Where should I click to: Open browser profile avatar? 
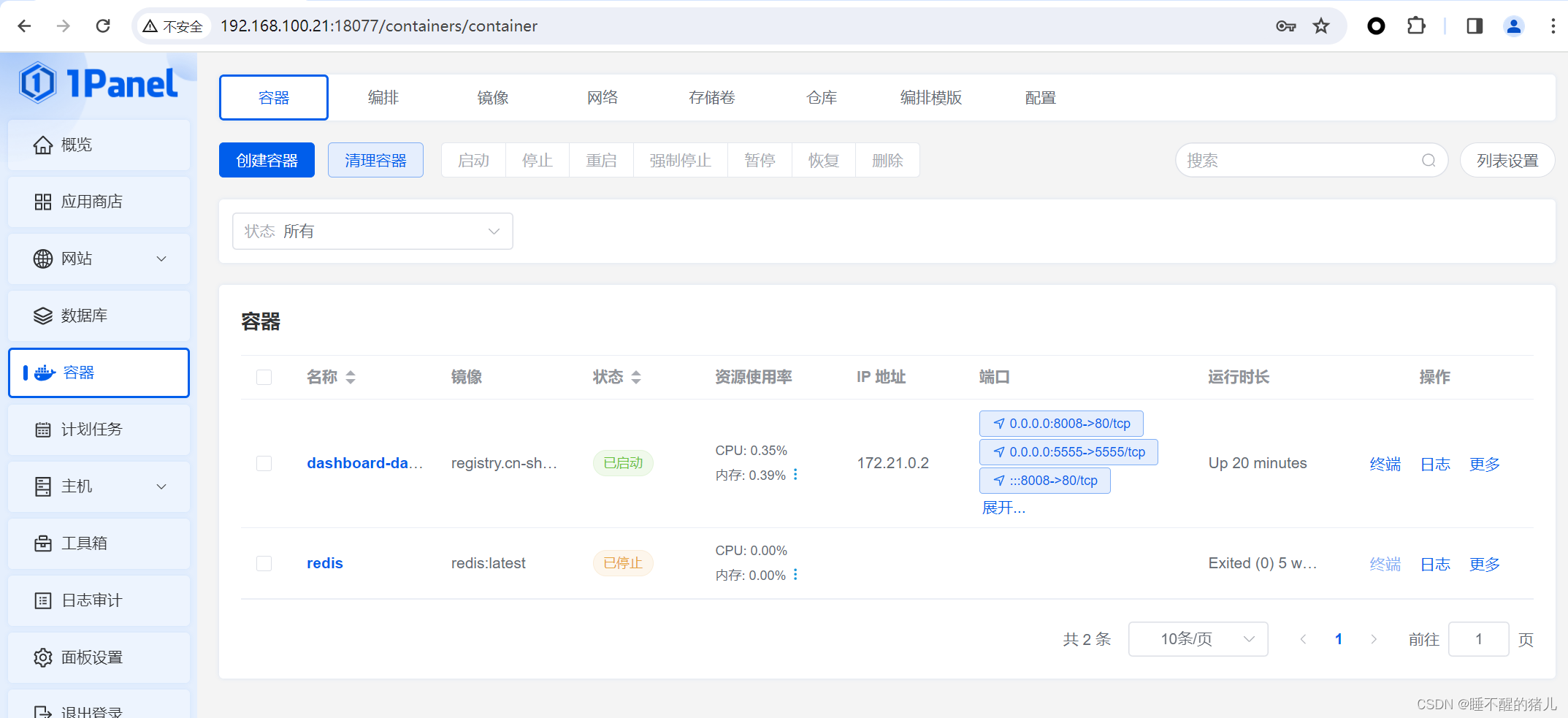(1514, 26)
